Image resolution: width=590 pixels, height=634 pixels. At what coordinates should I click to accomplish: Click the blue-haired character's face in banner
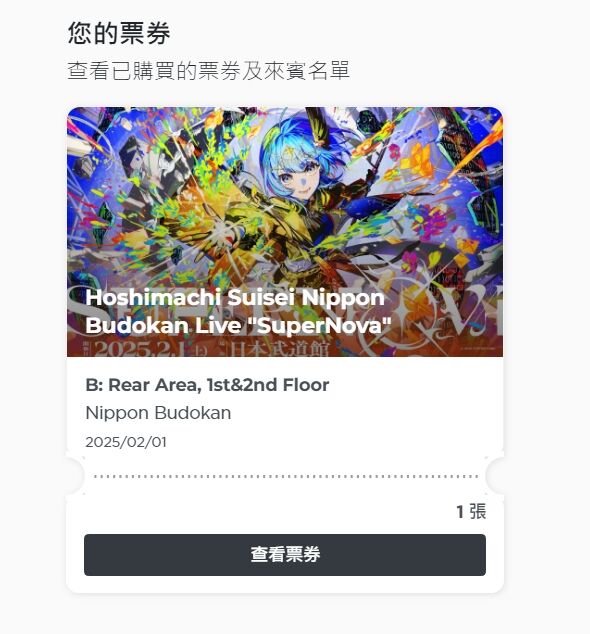[x=295, y=174]
